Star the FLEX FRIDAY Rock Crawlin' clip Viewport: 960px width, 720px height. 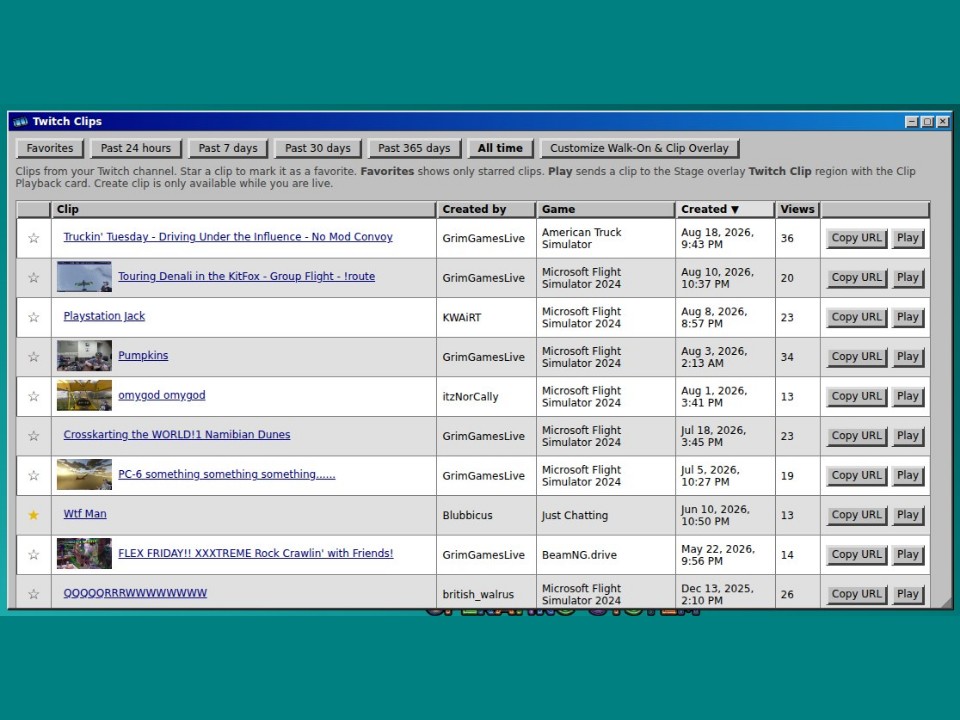[34, 555]
